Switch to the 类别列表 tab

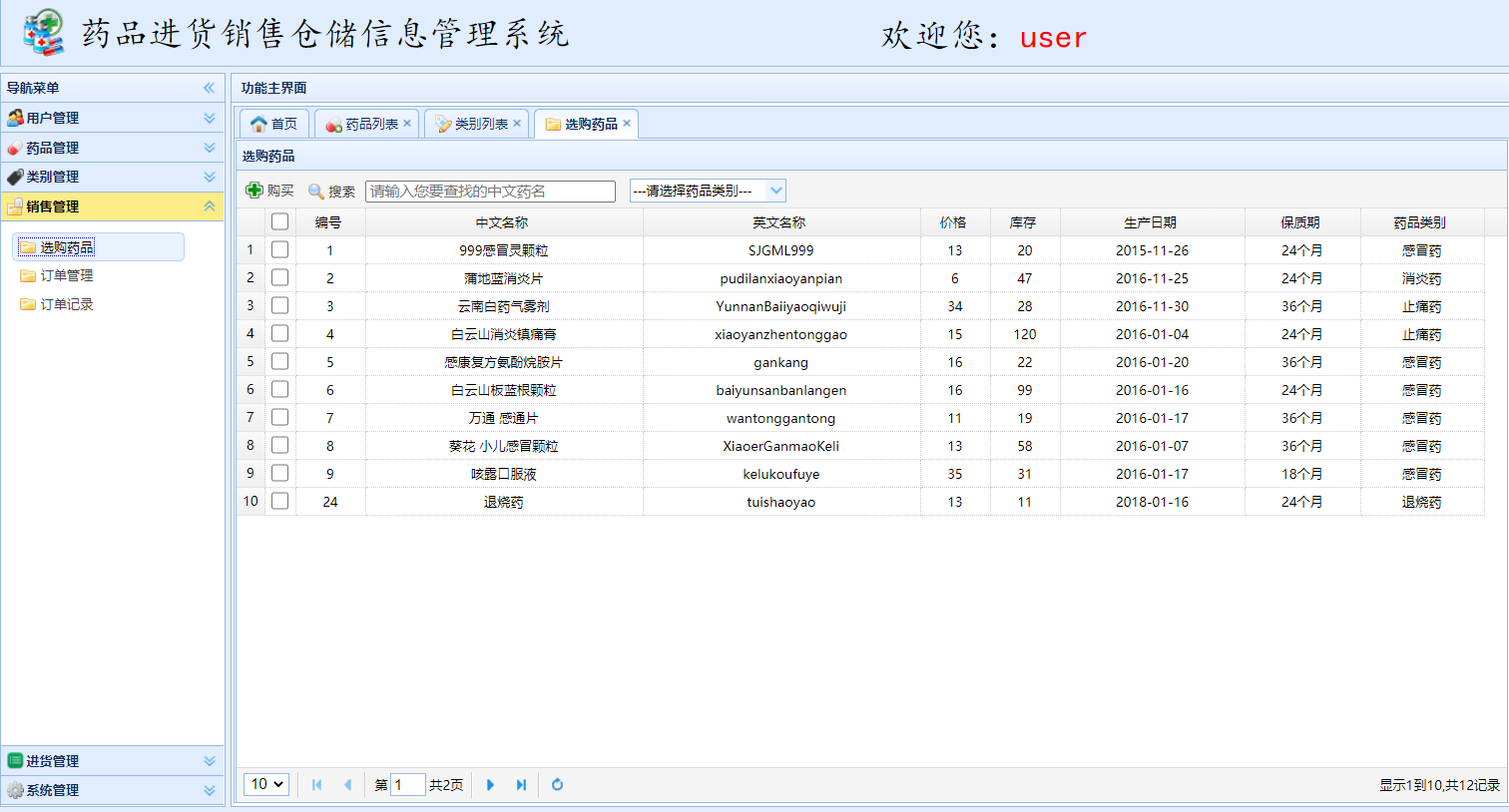coord(476,124)
